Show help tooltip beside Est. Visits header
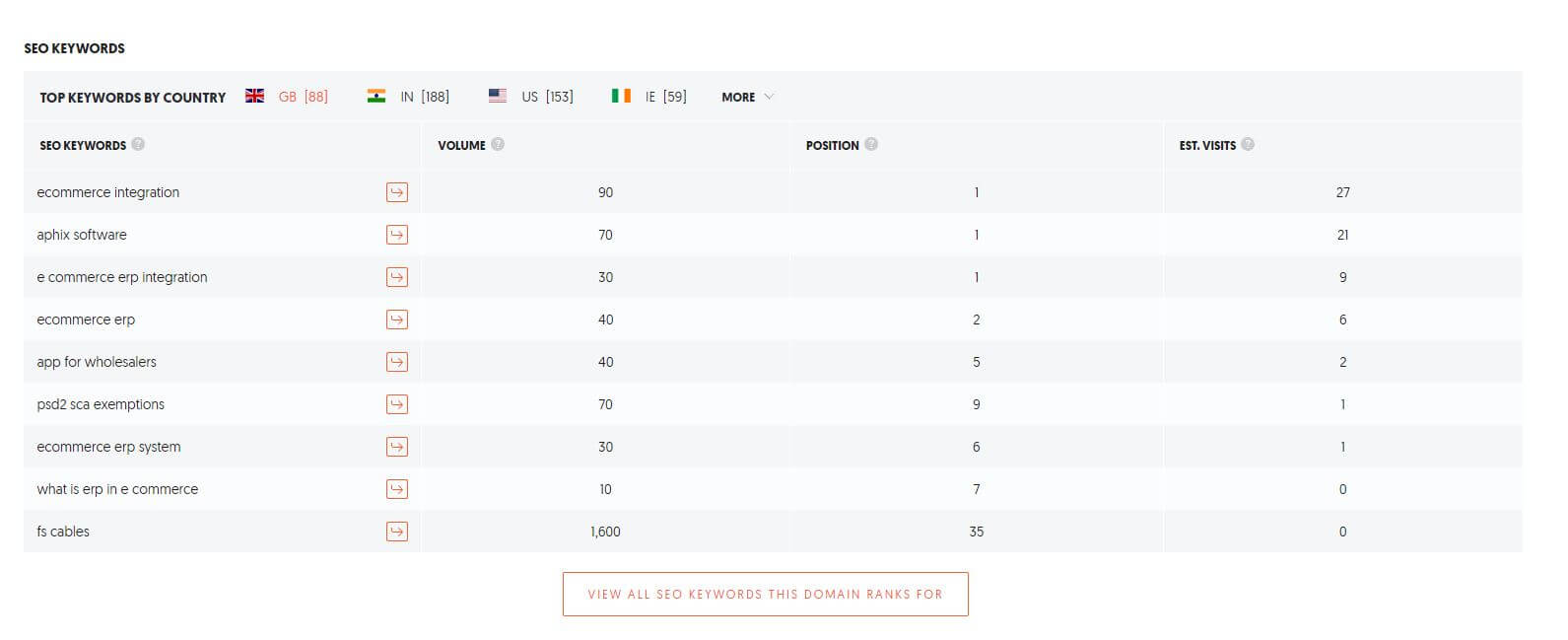1568x640 pixels. click(x=1248, y=144)
